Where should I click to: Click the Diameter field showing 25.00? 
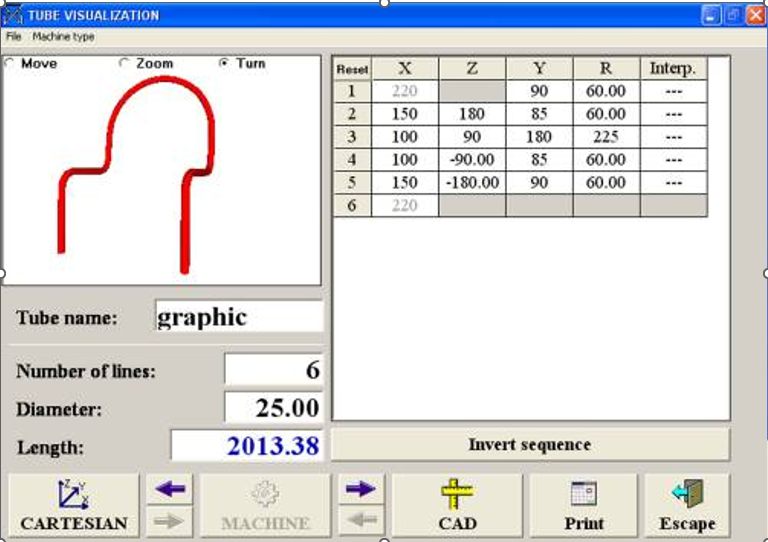(273, 407)
